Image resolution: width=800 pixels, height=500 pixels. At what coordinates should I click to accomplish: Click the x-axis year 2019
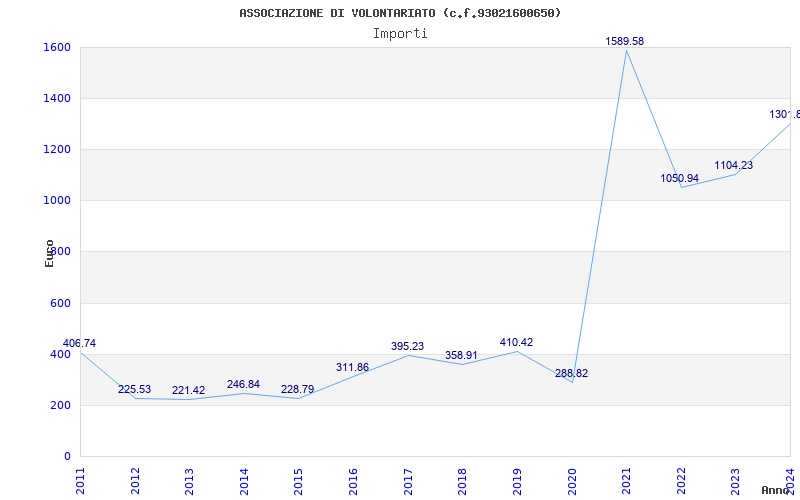click(517, 481)
